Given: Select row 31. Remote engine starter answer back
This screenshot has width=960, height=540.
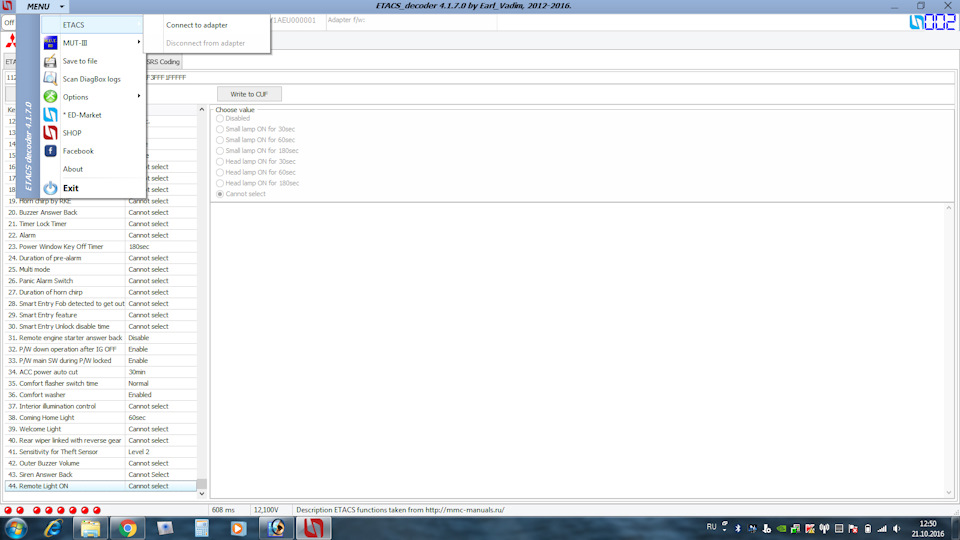Looking at the screenshot, I should tap(101, 338).
